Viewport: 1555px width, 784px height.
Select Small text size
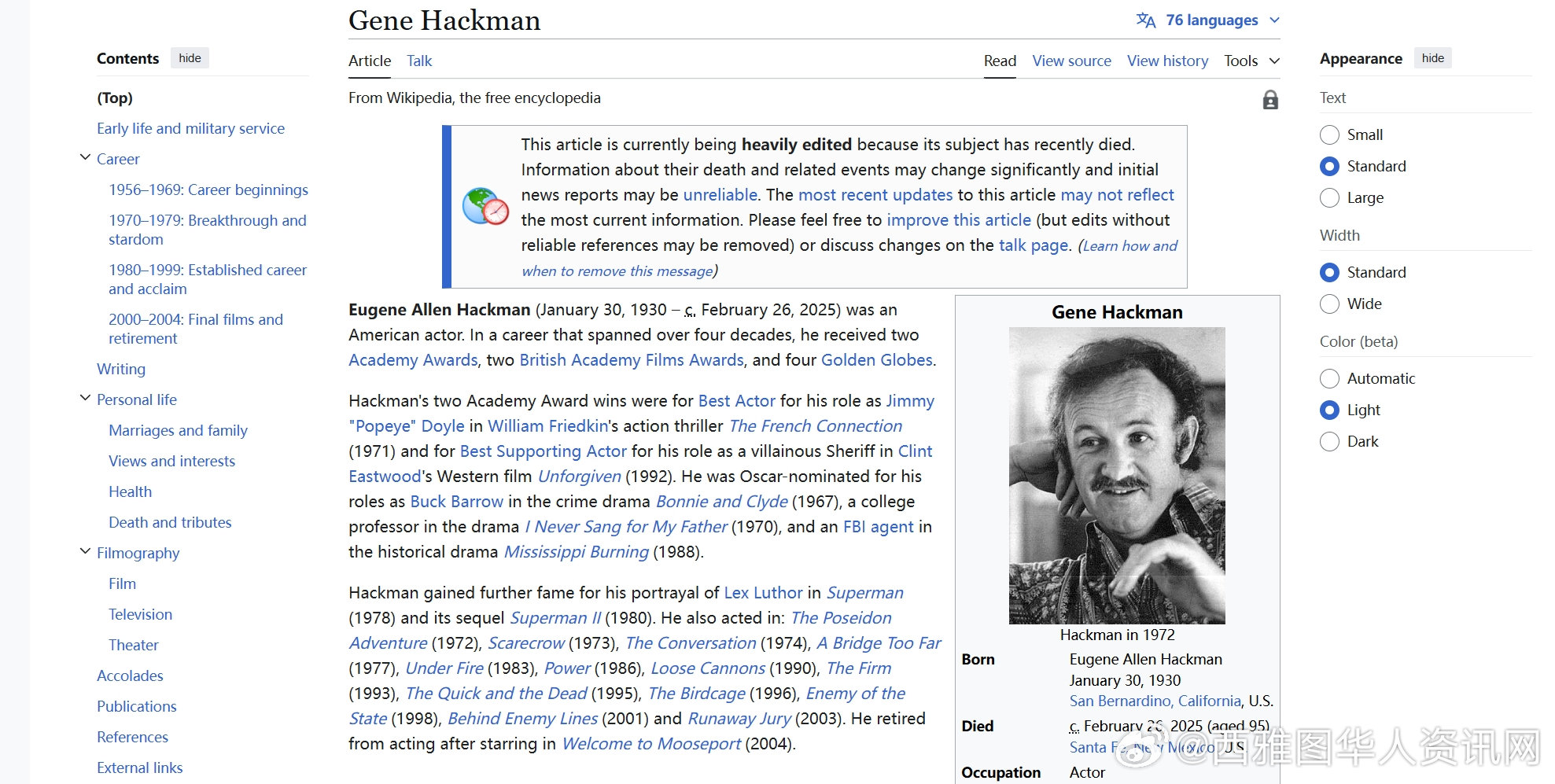click(1329, 134)
